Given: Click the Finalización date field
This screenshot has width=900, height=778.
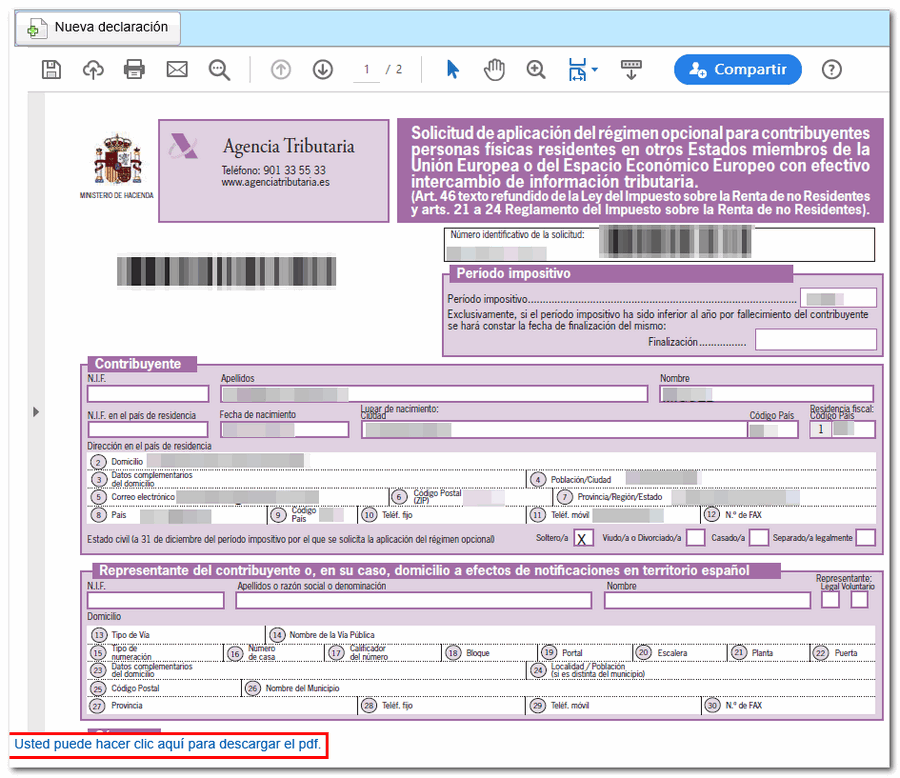Looking at the screenshot, I should pyautogui.click(x=815, y=340).
